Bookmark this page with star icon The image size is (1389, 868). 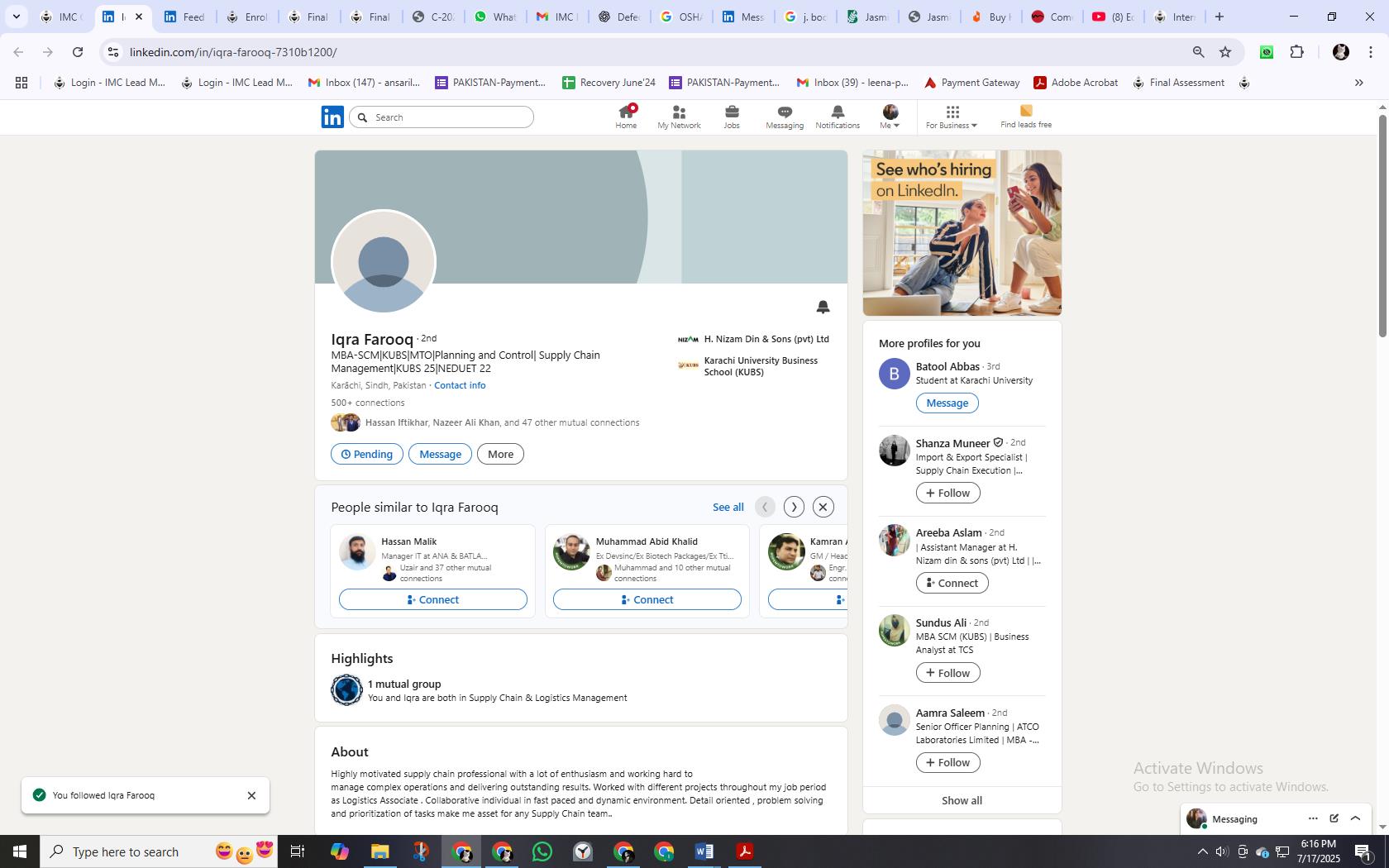click(x=1225, y=52)
